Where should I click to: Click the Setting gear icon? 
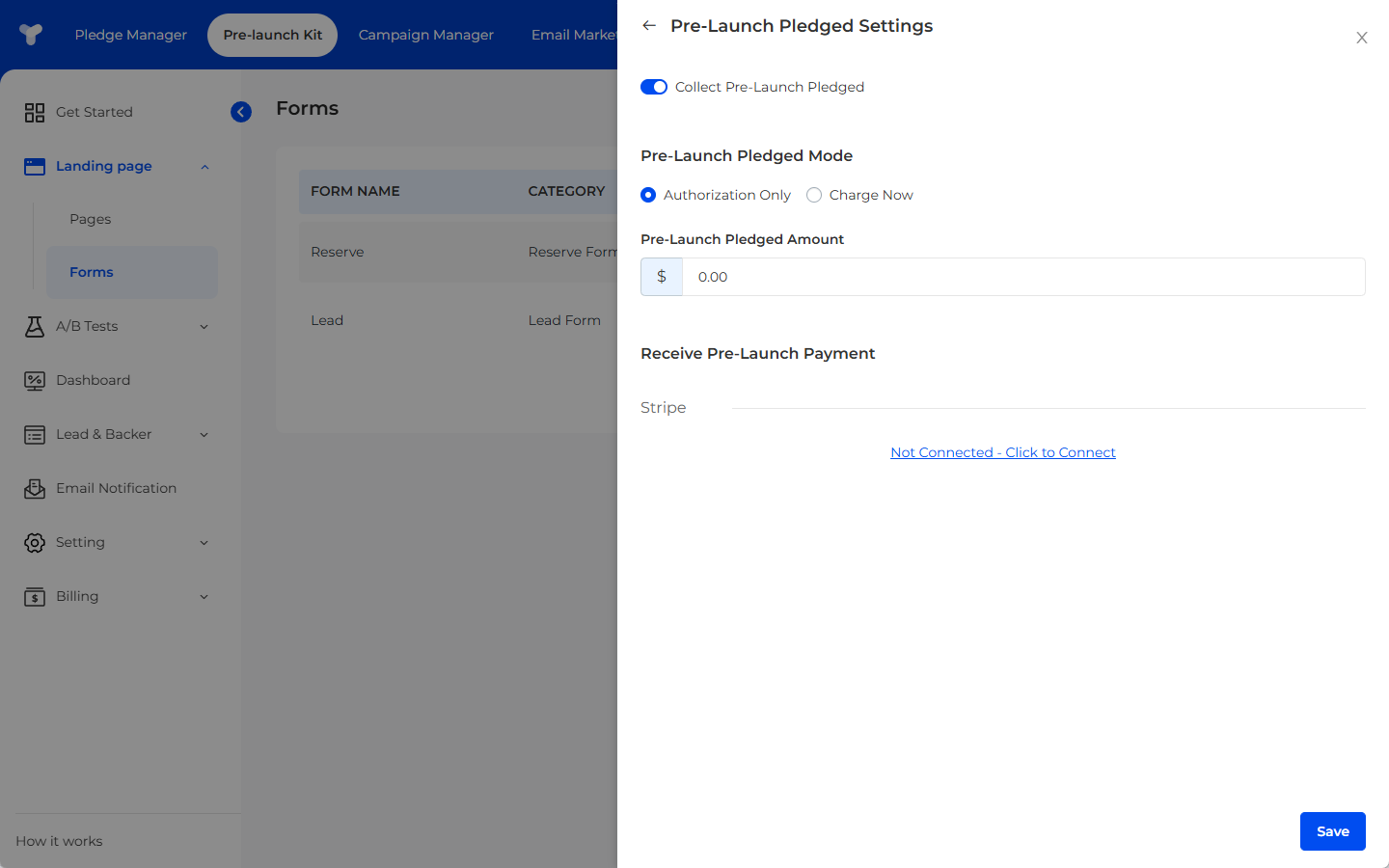(35, 543)
